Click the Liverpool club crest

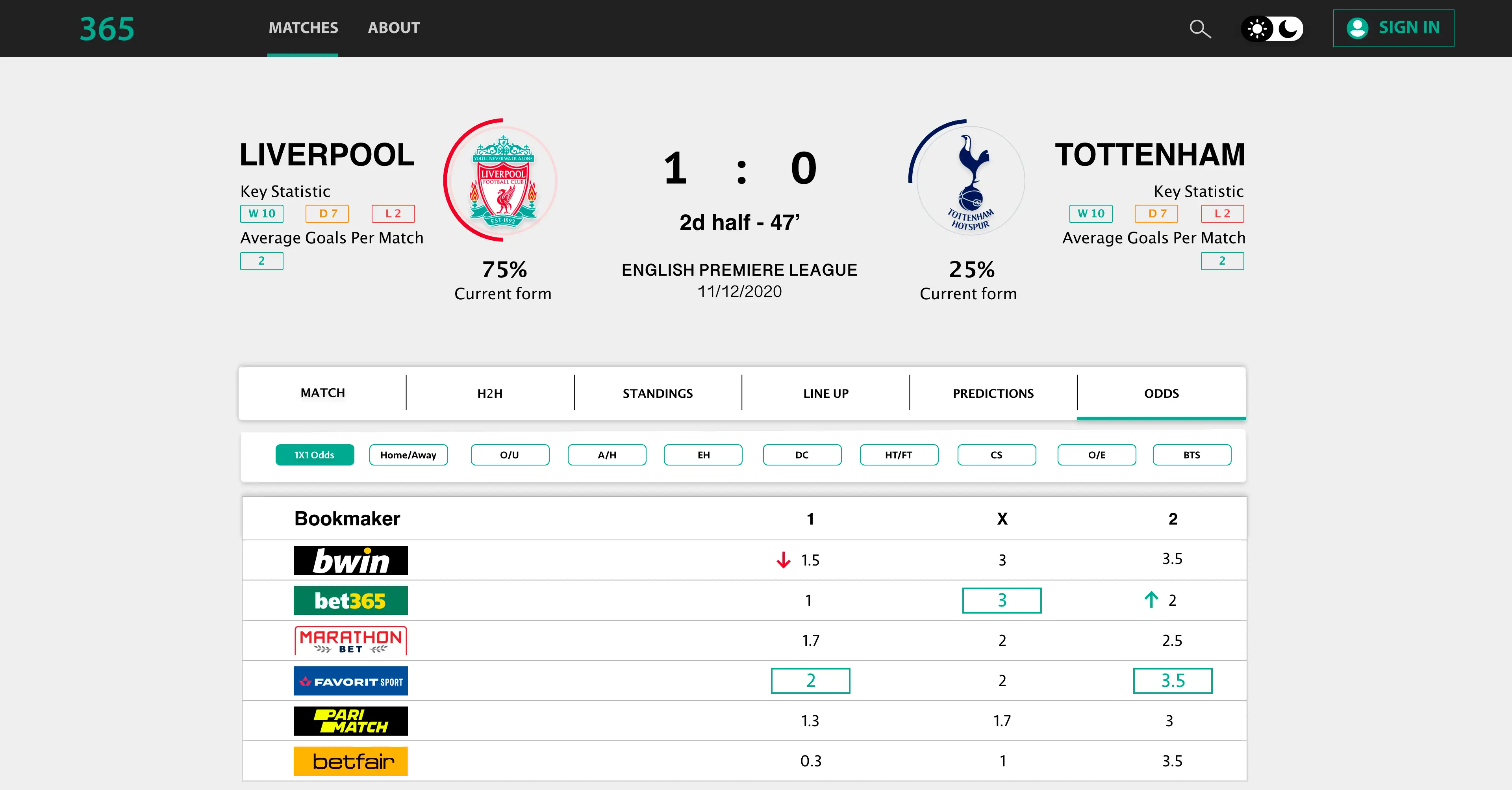[x=503, y=180]
